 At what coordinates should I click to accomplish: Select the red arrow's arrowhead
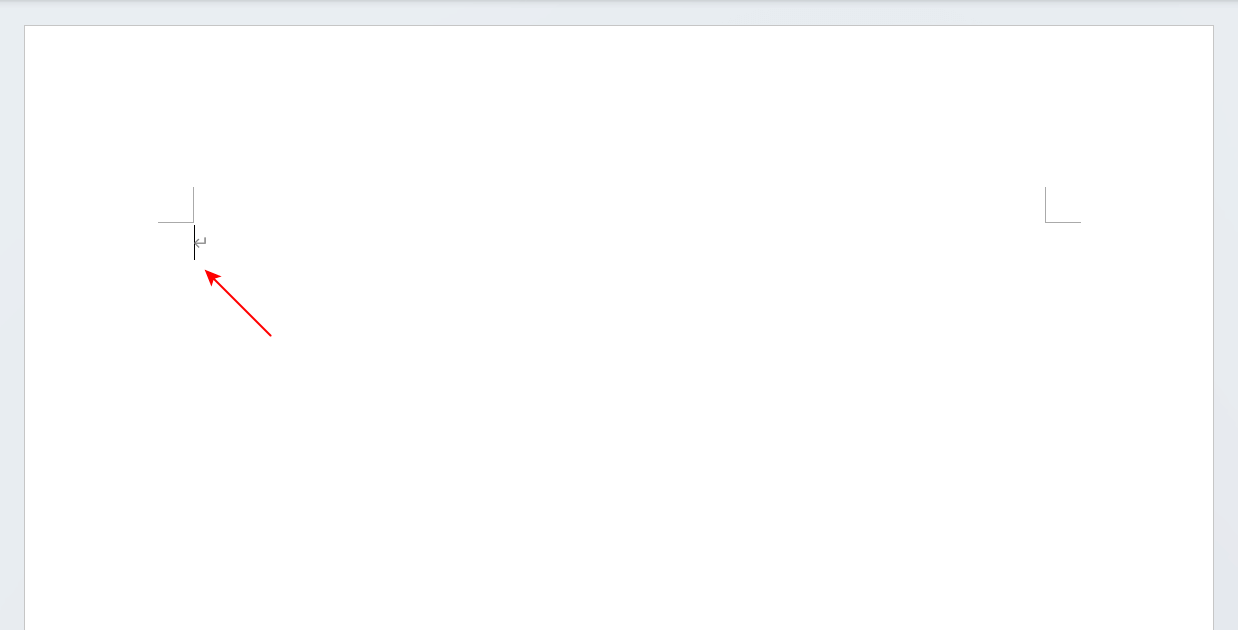coord(212,277)
